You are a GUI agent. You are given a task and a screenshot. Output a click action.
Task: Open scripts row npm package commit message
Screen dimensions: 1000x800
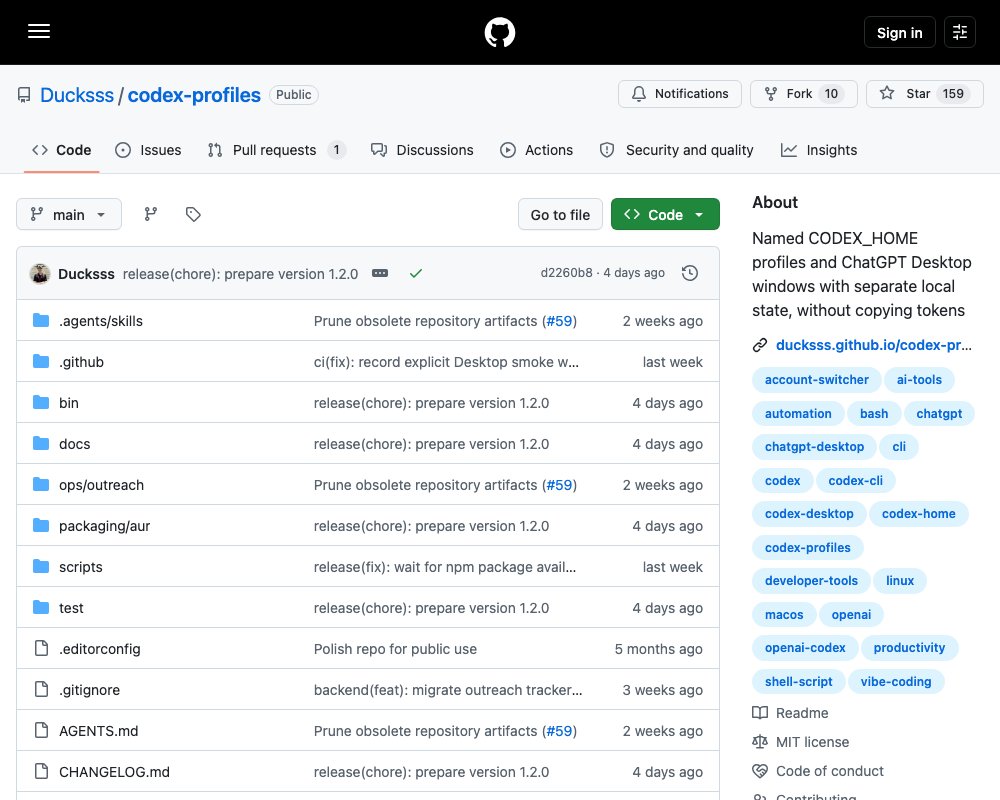pyautogui.click(x=445, y=567)
